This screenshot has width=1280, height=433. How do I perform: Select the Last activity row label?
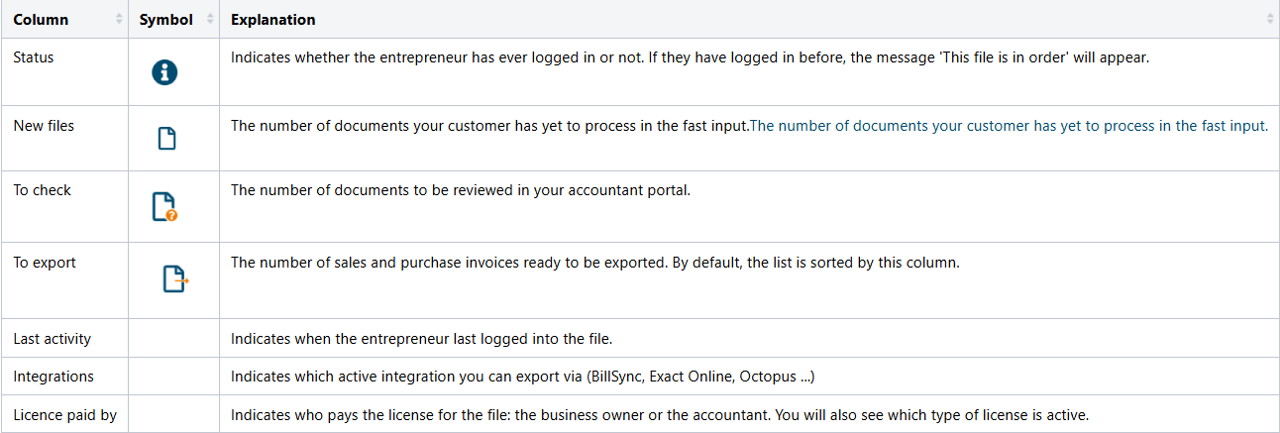pos(52,339)
